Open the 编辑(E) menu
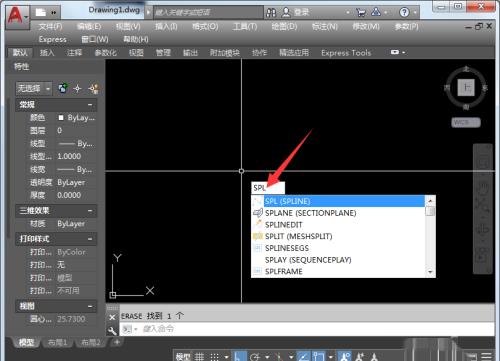The height and width of the screenshot is (361, 500). point(89,26)
